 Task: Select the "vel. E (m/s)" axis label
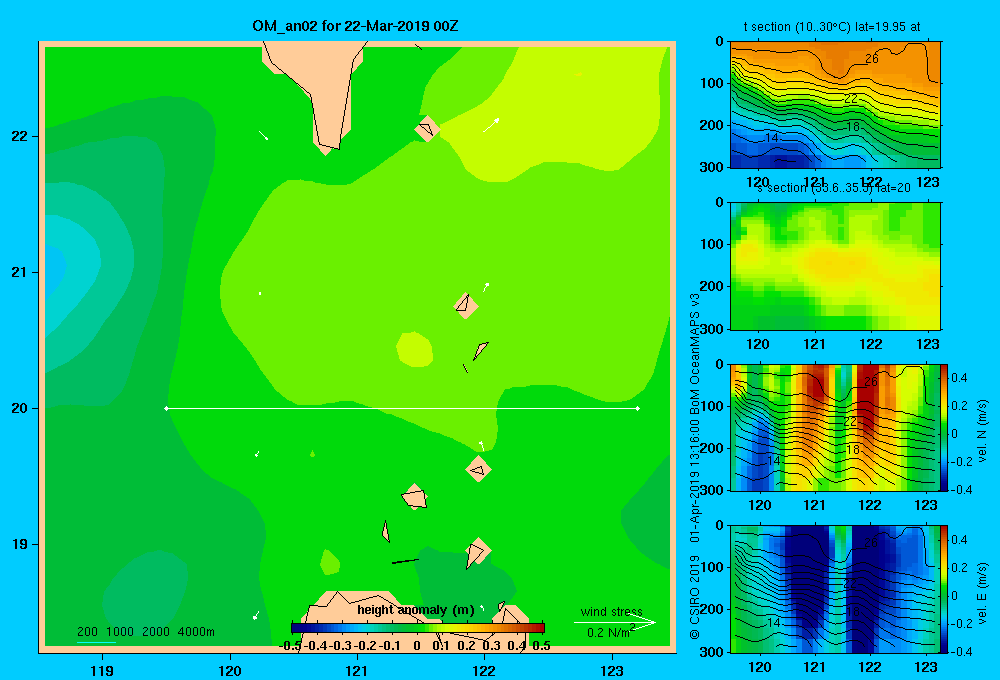pos(982,593)
